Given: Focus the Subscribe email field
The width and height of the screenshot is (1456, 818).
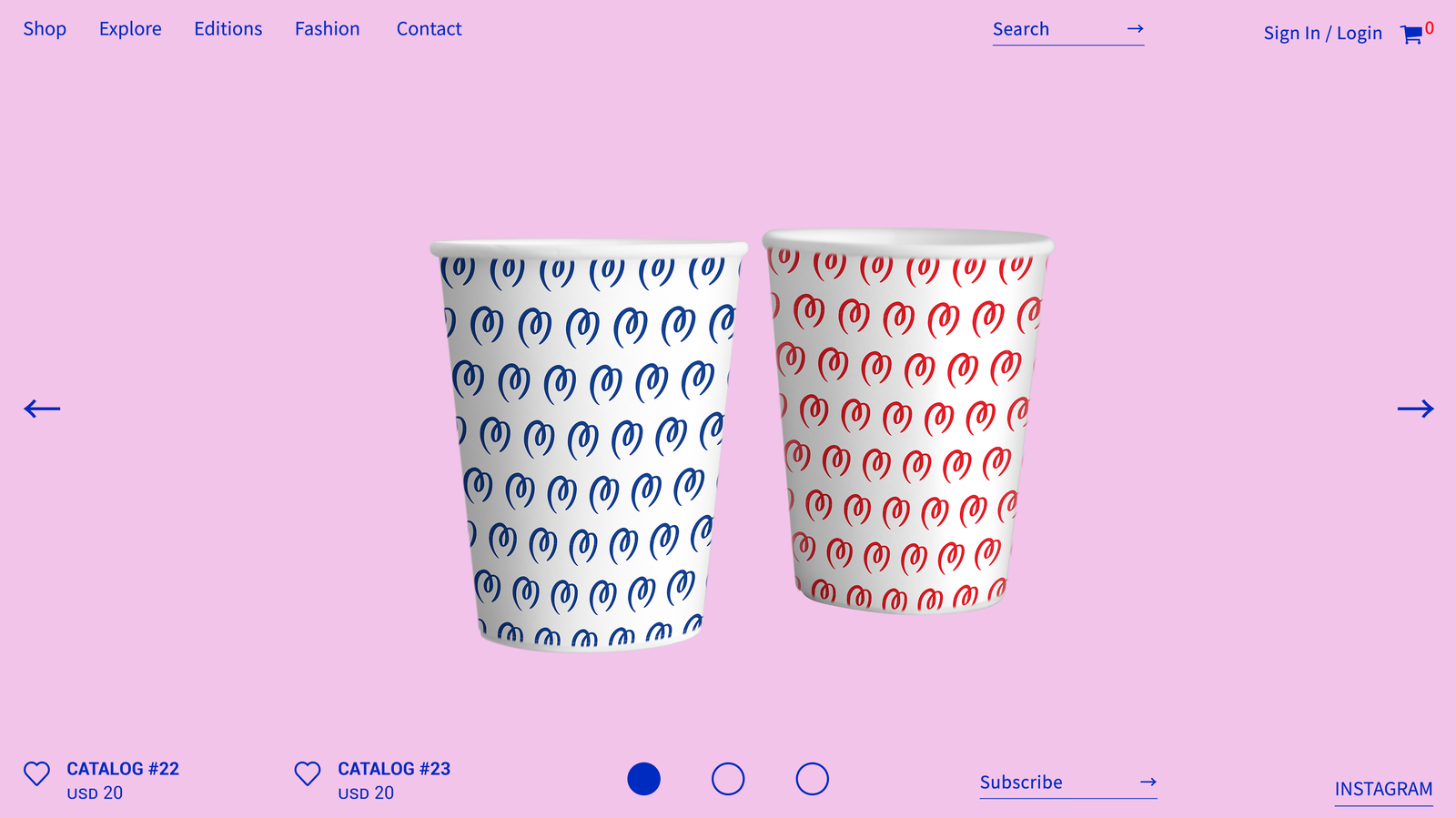Looking at the screenshot, I should pos(1056,782).
